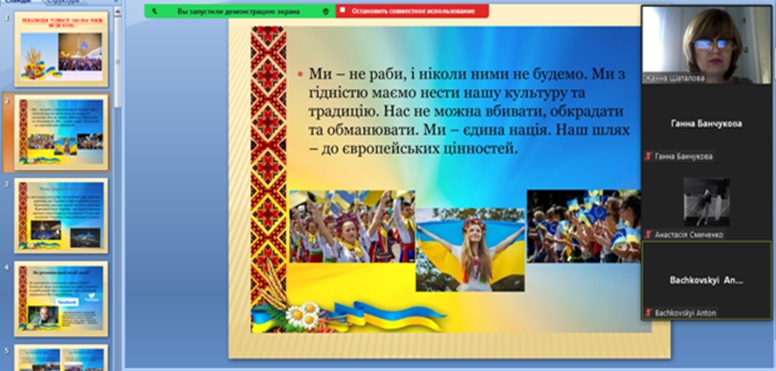
Task: Click muted microphone icon beside Анастасія Смиченко
Action: pos(648,234)
